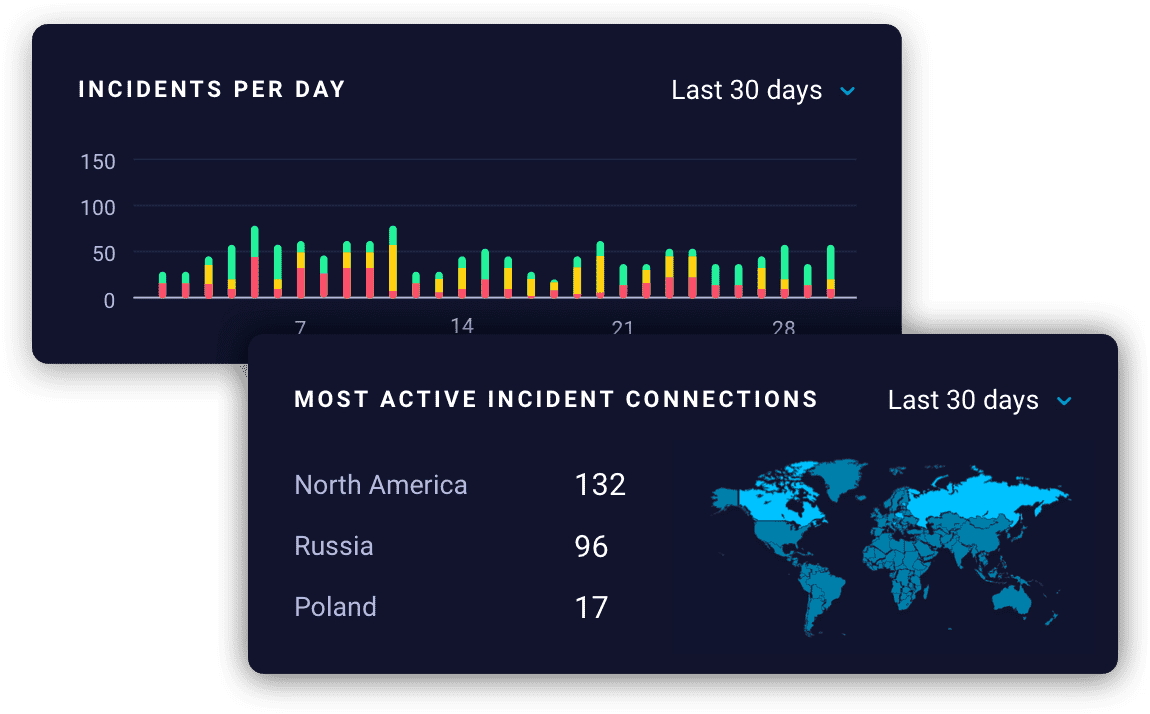1150x714 pixels.
Task: Click the 132 incident count value
Action: click(600, 486)
